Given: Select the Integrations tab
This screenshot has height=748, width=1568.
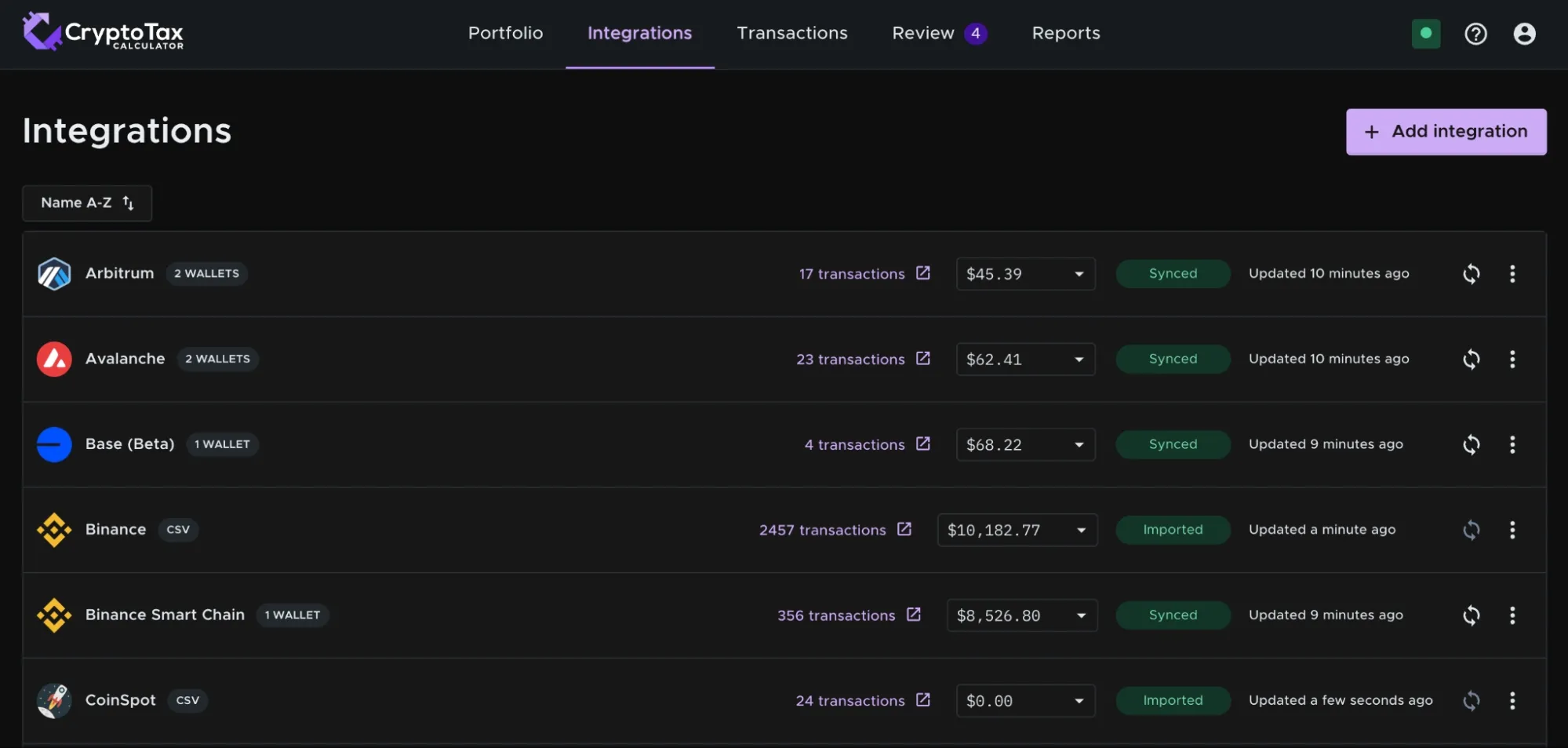Looking at the screenshot, I should (640, 33).
